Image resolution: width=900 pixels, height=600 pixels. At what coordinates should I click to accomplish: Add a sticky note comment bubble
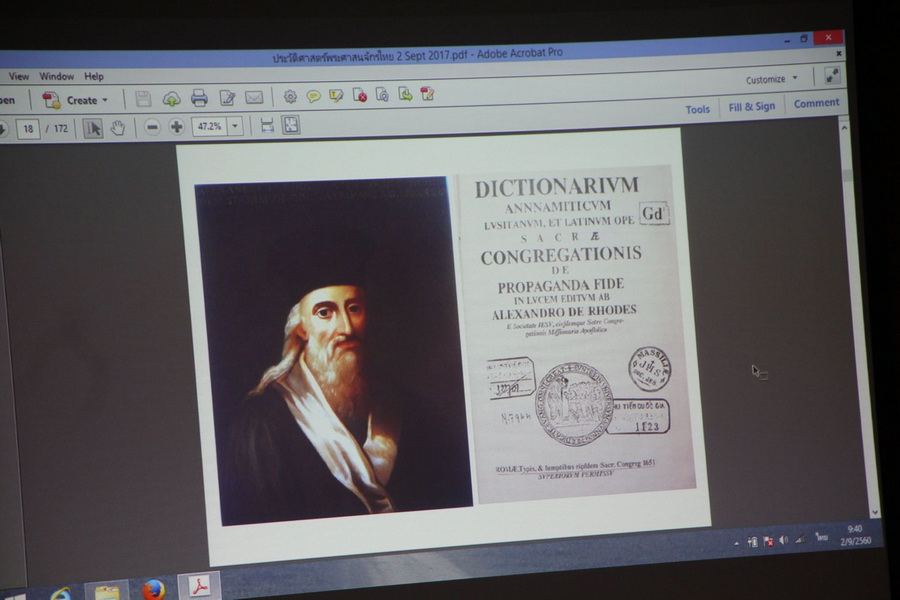point(313,96)
